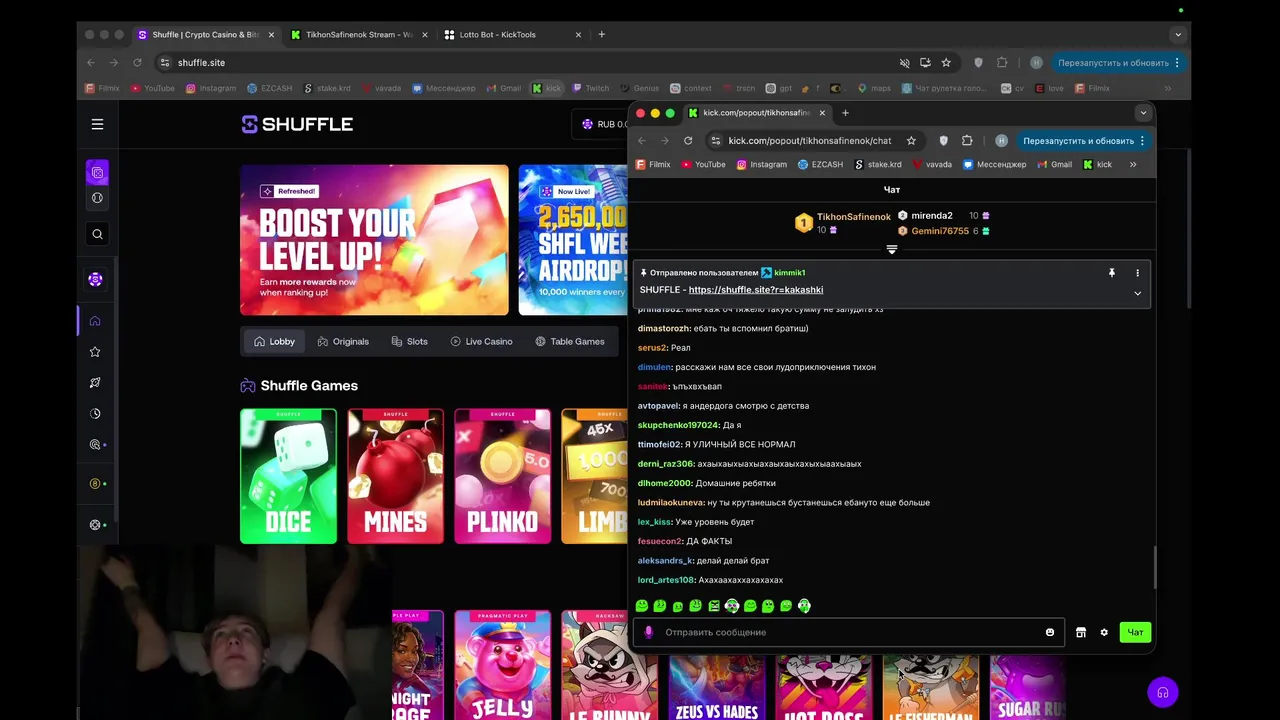Open the site info control beside the shuffle.site address
This screenshot has width=1280, height=720.
click(x=165, y=62)
